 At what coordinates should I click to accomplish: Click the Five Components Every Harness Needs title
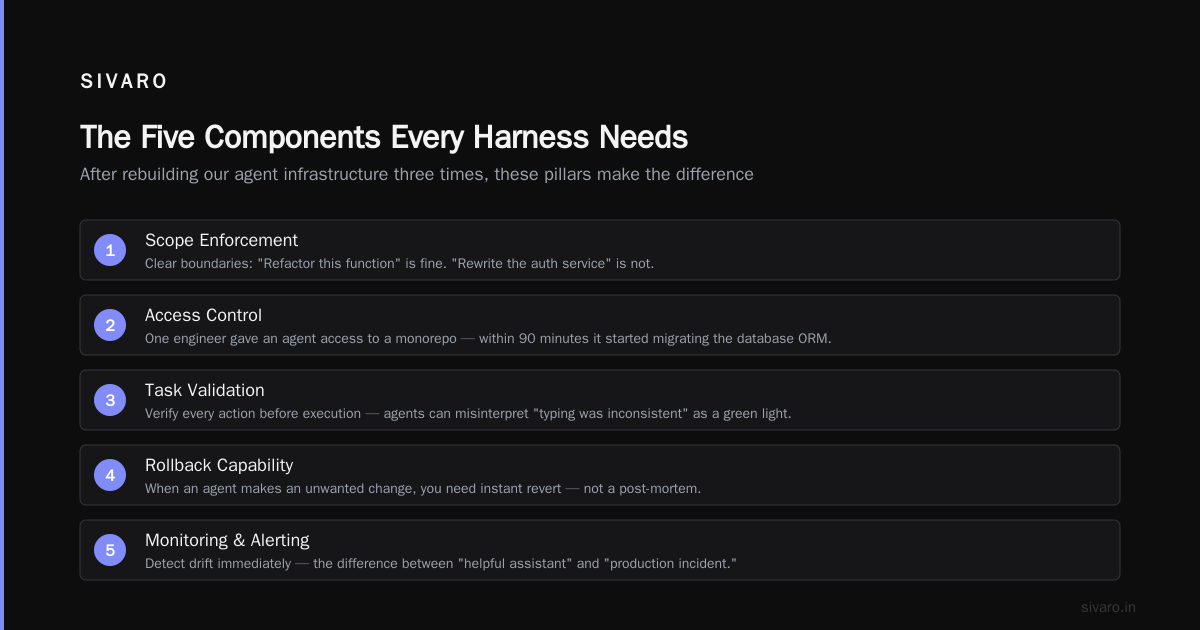click(384, 137)
